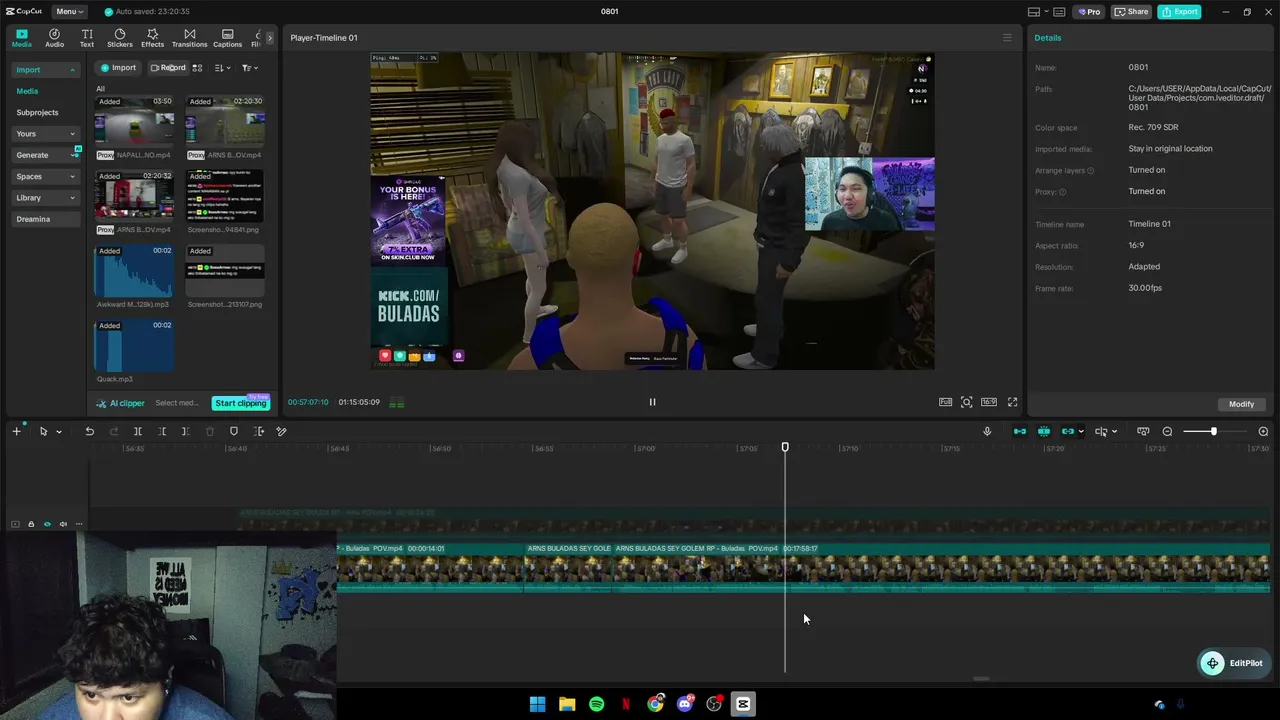Click the preview zoom-to-fit icon
The width and height of the screenshot is (1280, 720).
967,402
